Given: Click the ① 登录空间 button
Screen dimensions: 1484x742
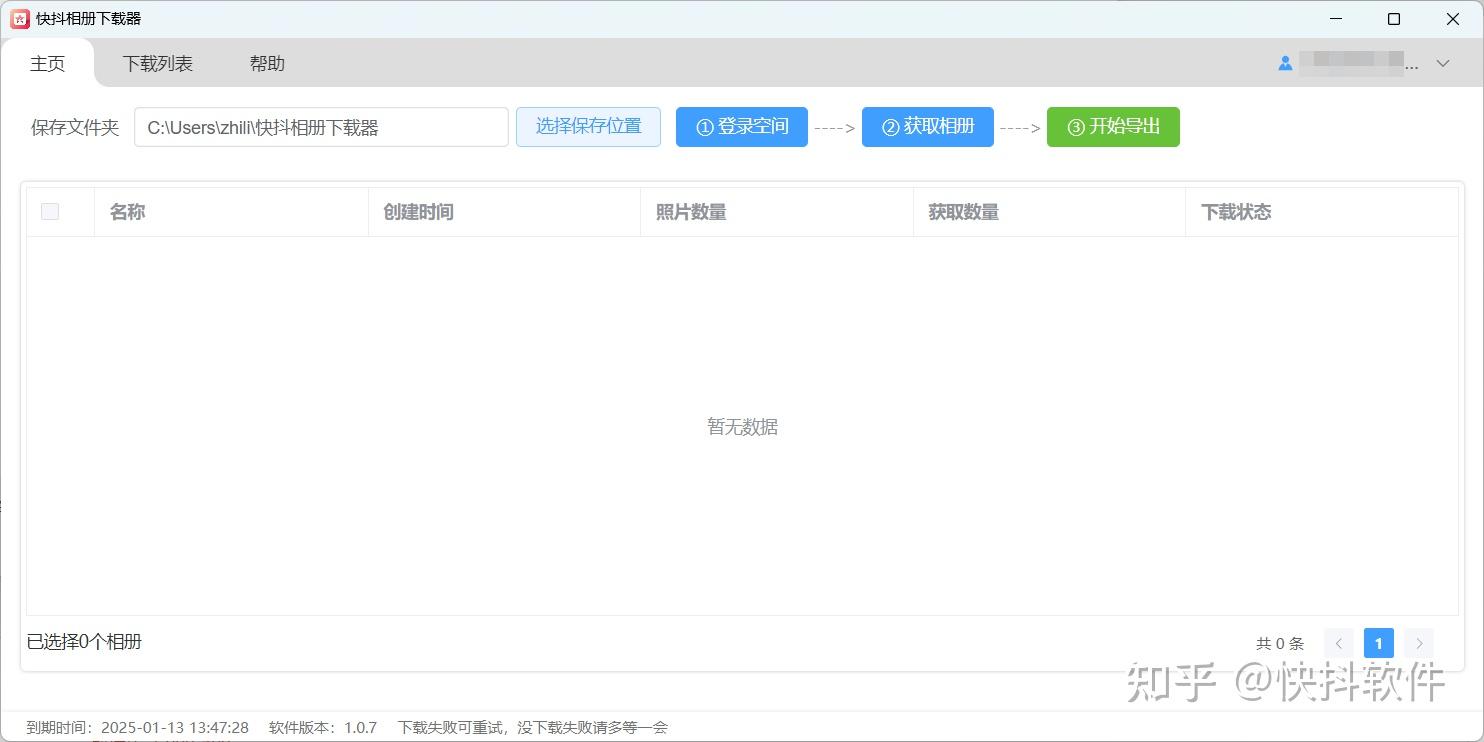Looking at the screenshot, I should click(741, 127).
